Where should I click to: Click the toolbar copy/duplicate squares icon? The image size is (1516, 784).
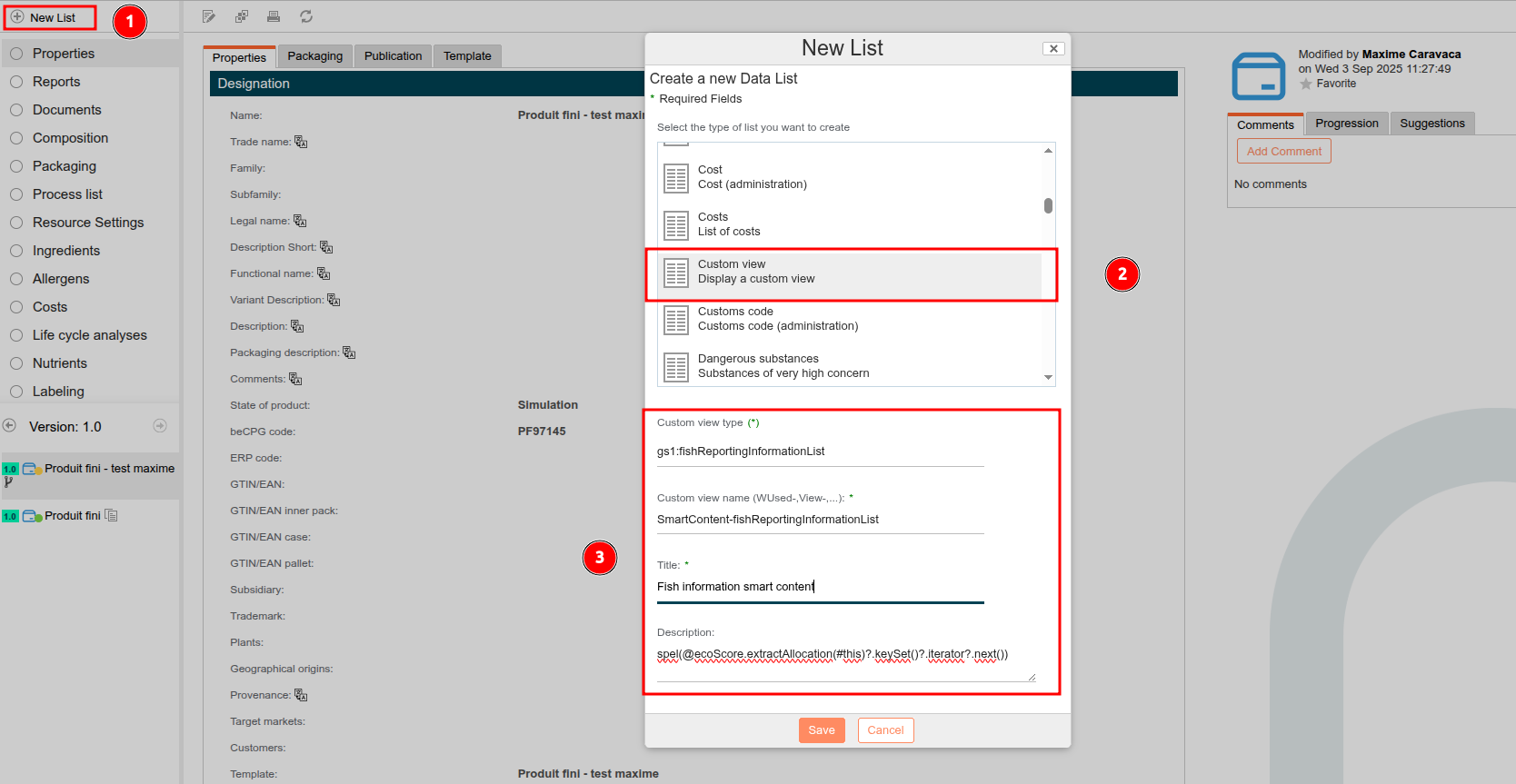[x=242, y=16]
